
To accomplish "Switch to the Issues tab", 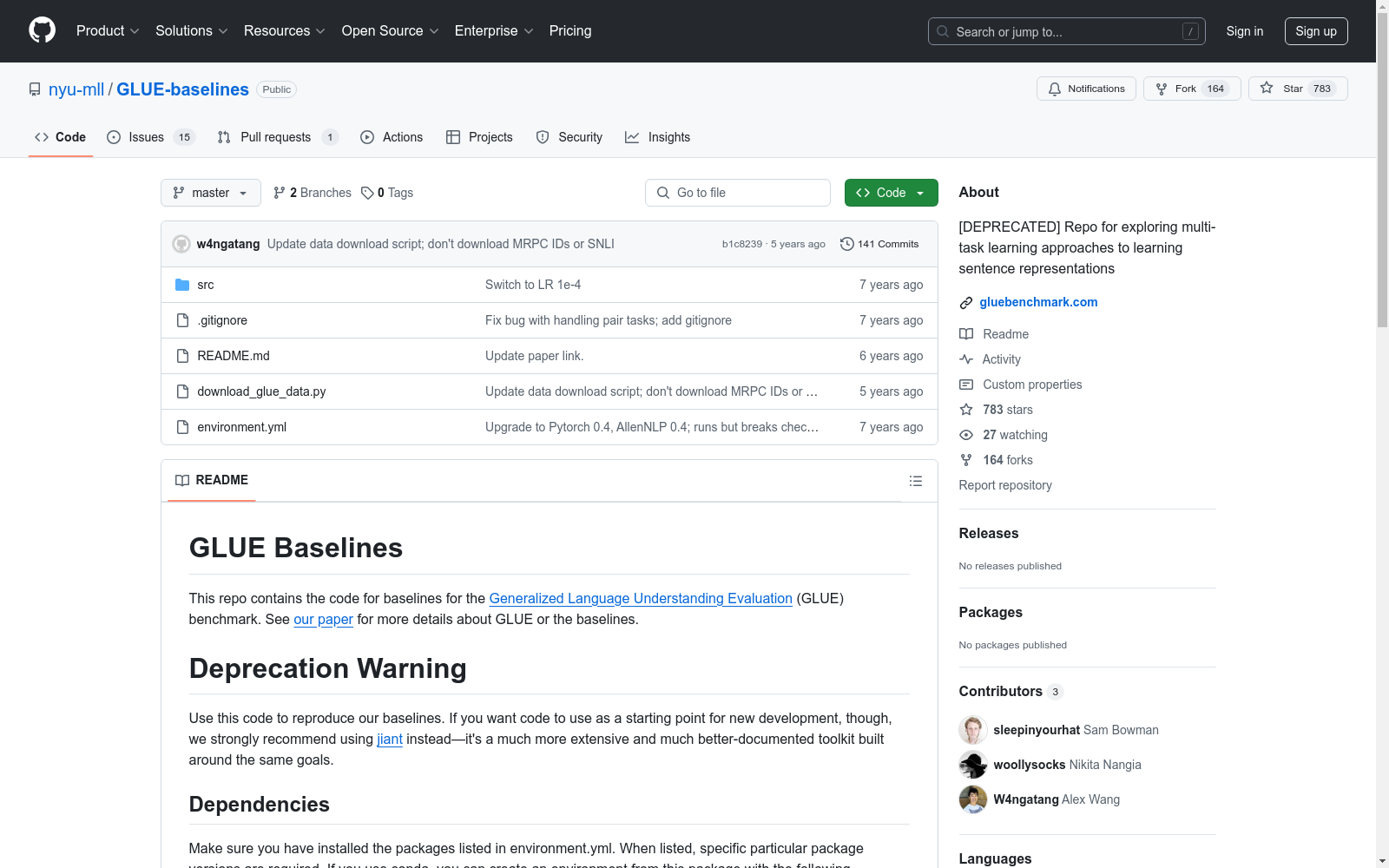I will click(151, 137).
